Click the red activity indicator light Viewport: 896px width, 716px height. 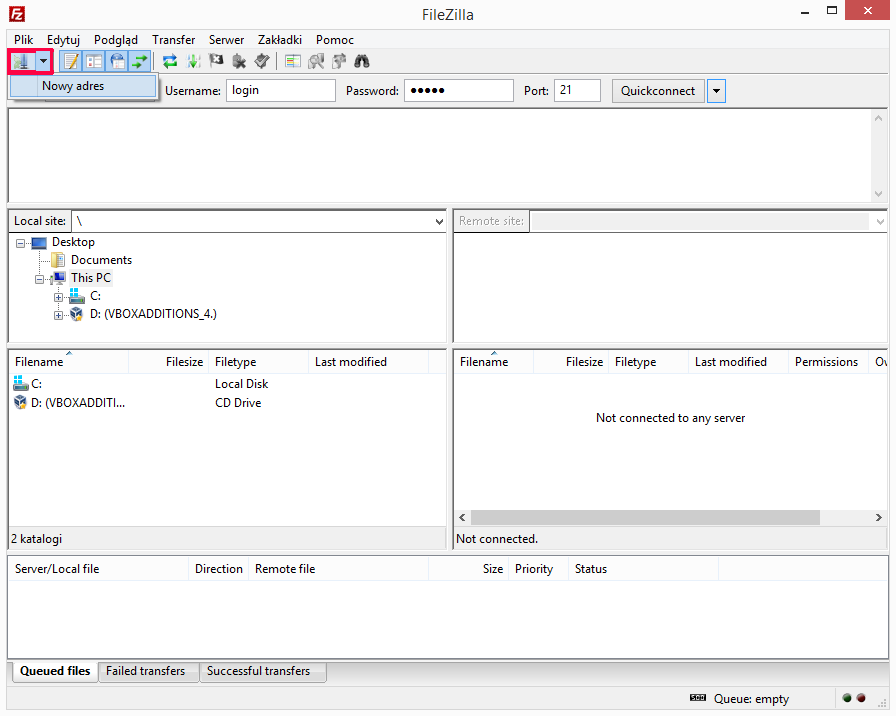[x=861, y=698]
